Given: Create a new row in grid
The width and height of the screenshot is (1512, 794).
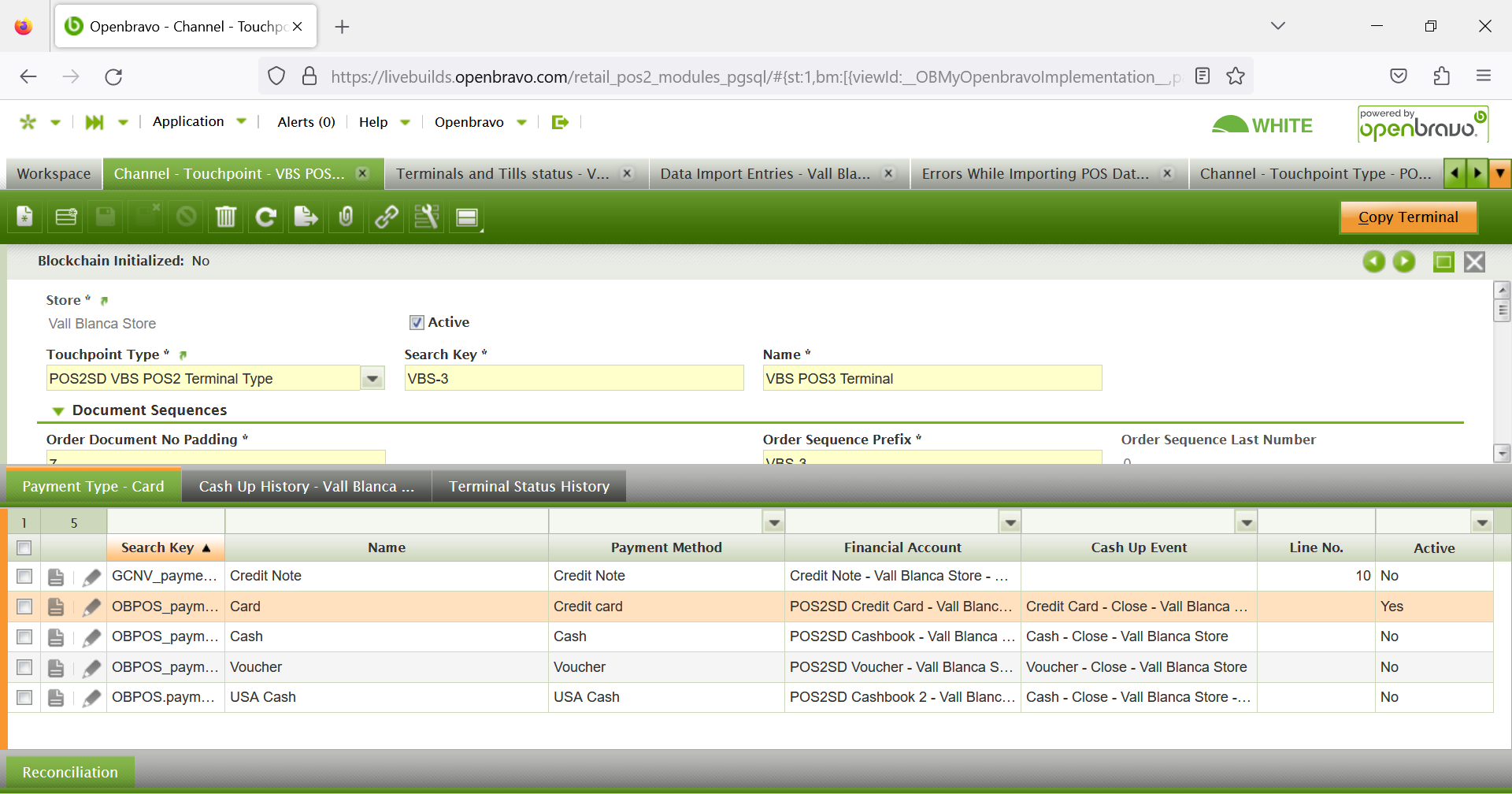Looking at the screenshot, I should (66, 217).
